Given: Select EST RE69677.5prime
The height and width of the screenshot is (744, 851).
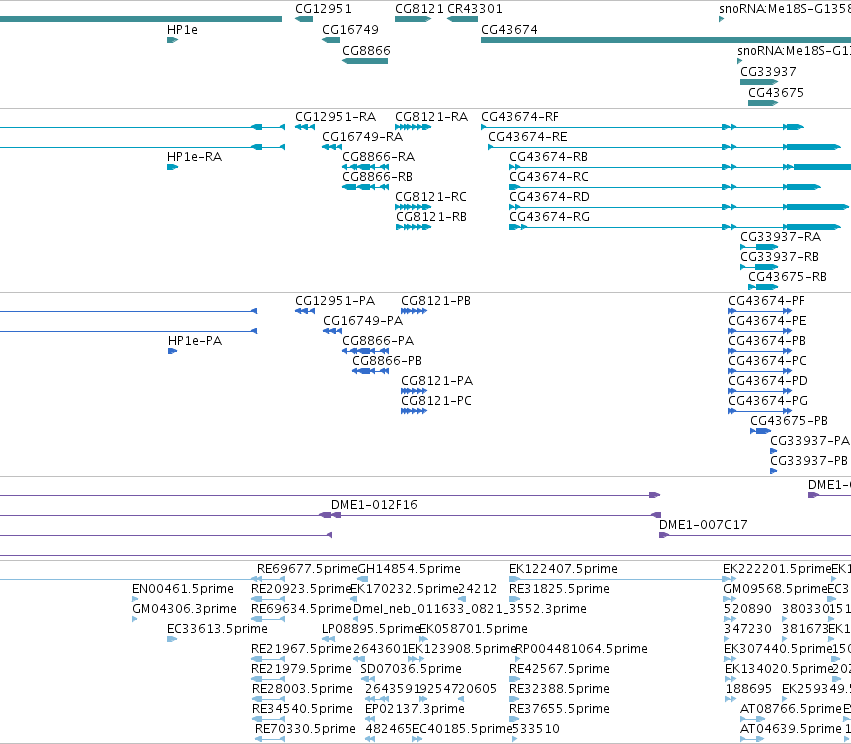Looking at the screenshot, I should 307,569.
